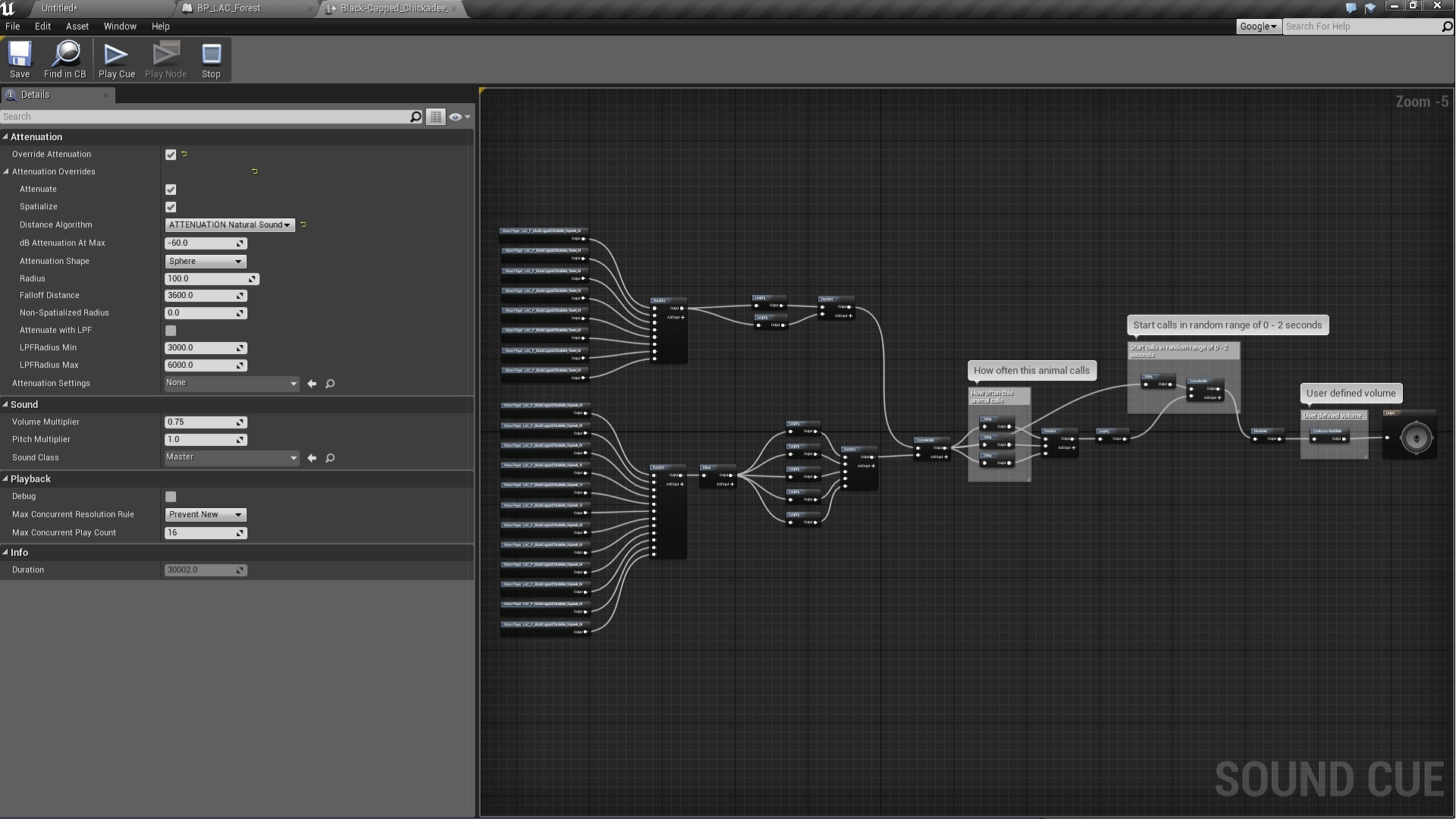Click the Details search field
The image size is (1456, 819).
point(205,117)
